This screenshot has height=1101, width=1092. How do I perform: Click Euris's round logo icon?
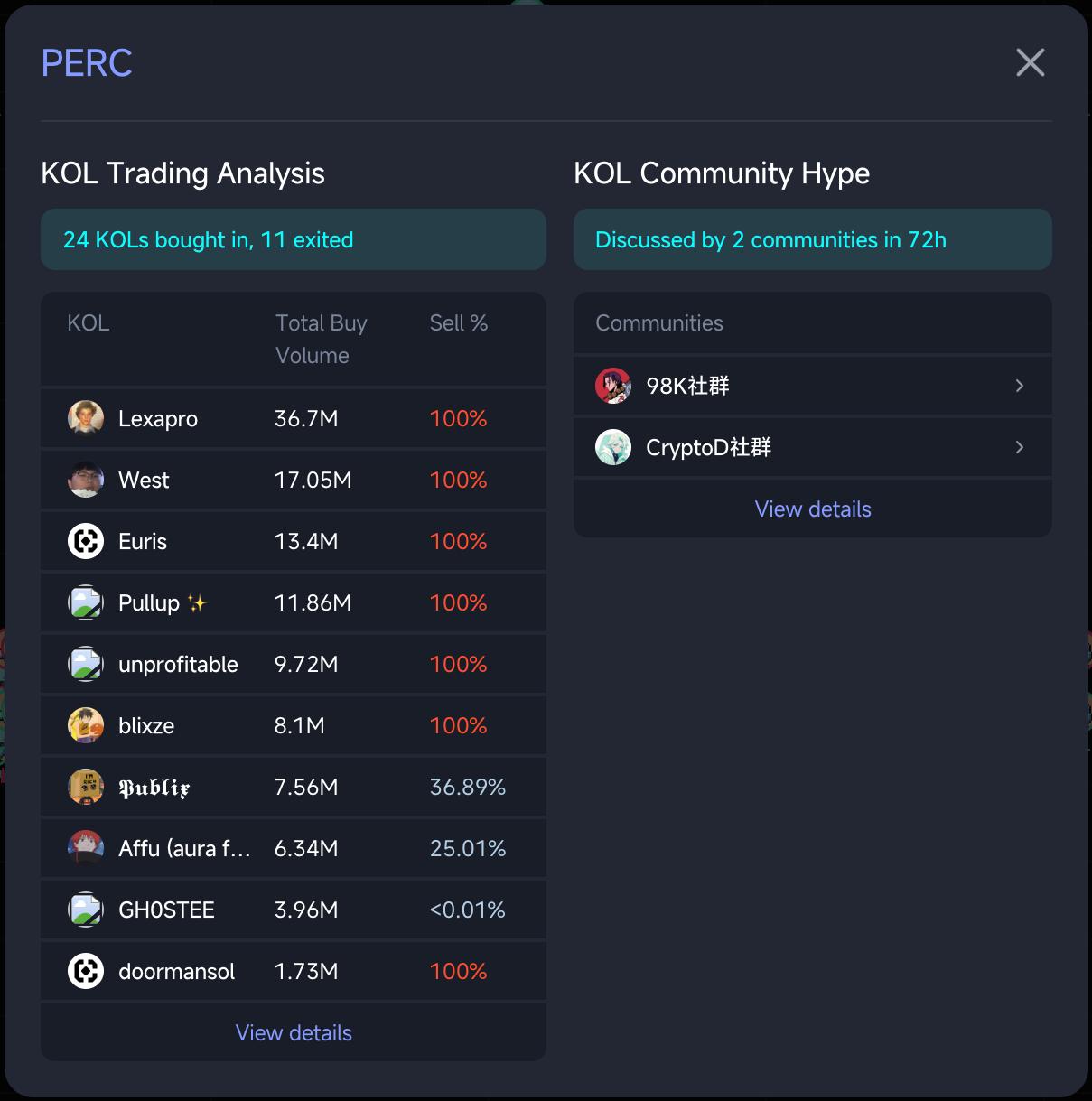(86, 541)
